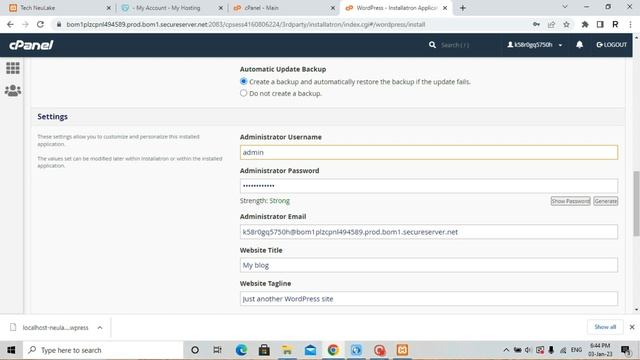
Task: Select Create a backup and restore option
Action: point(244,81)
